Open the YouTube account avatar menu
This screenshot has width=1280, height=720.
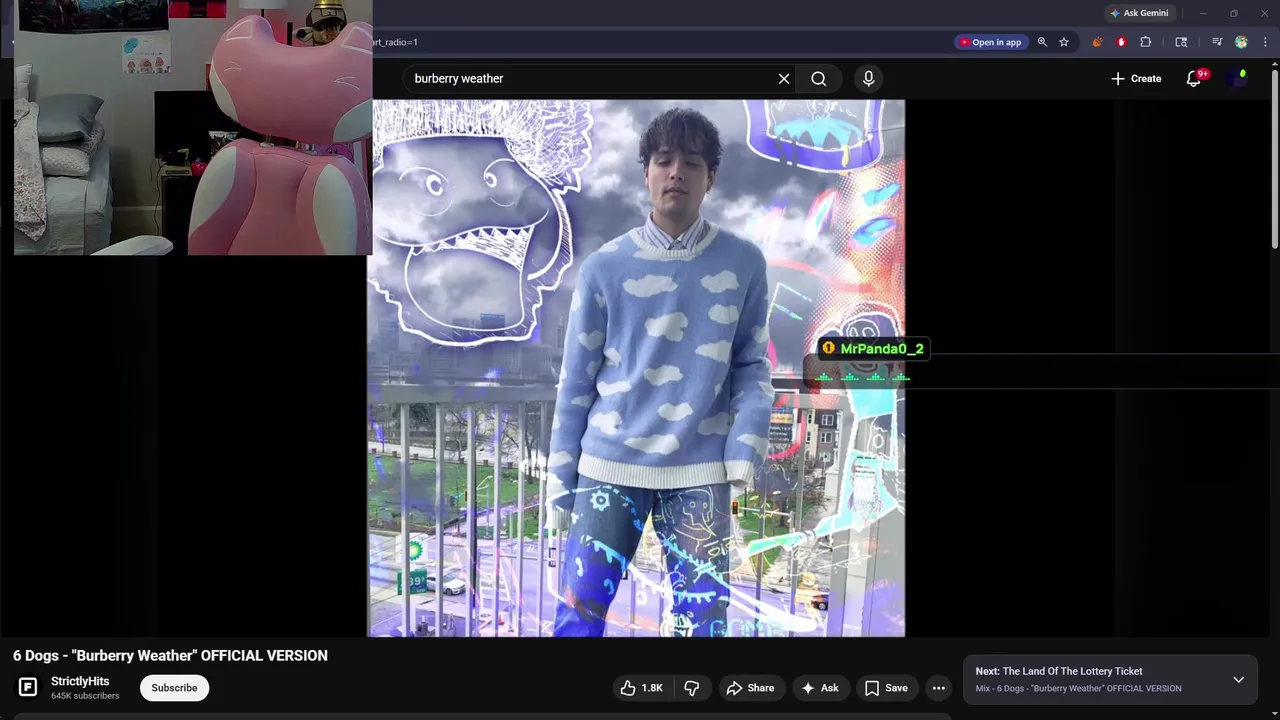click(1238, 78)
